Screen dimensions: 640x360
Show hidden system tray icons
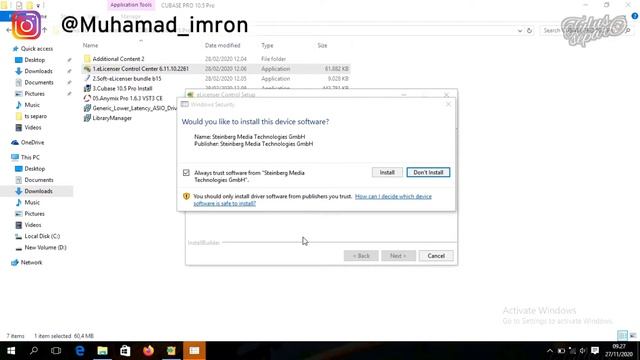tap(550, 351)
